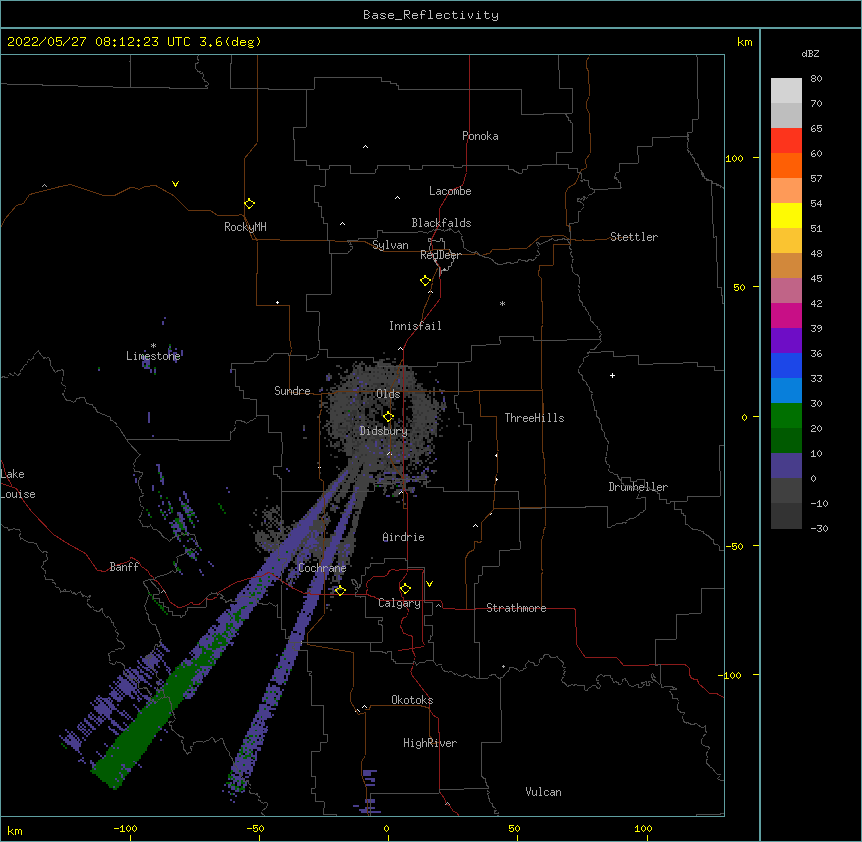The width and height of the screenshot is (862, 842).
Task: Click the Drumheller label
Action: pos(638,487)
